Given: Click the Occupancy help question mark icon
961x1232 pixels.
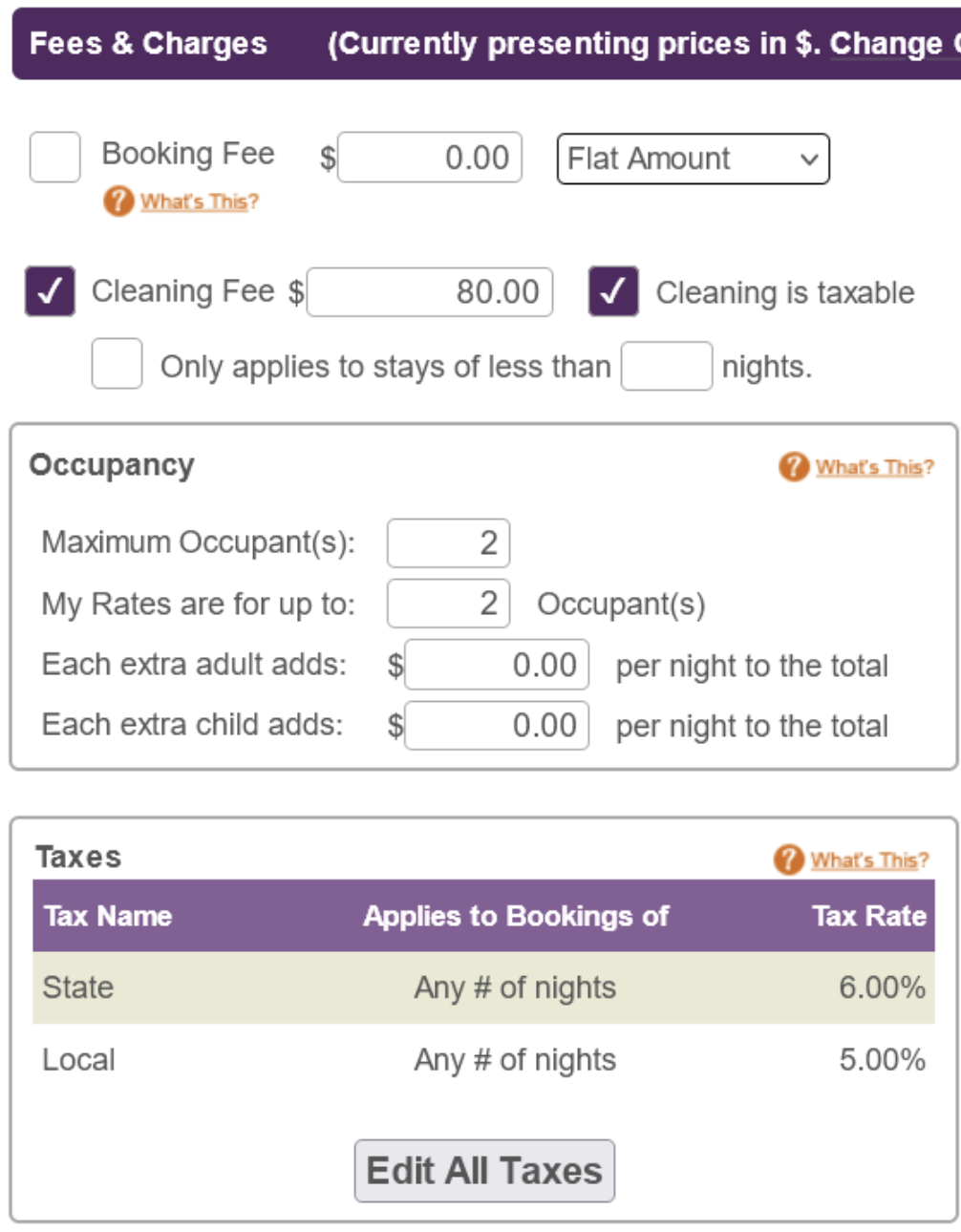Looking at the screenshot, I should click(794, 467).
